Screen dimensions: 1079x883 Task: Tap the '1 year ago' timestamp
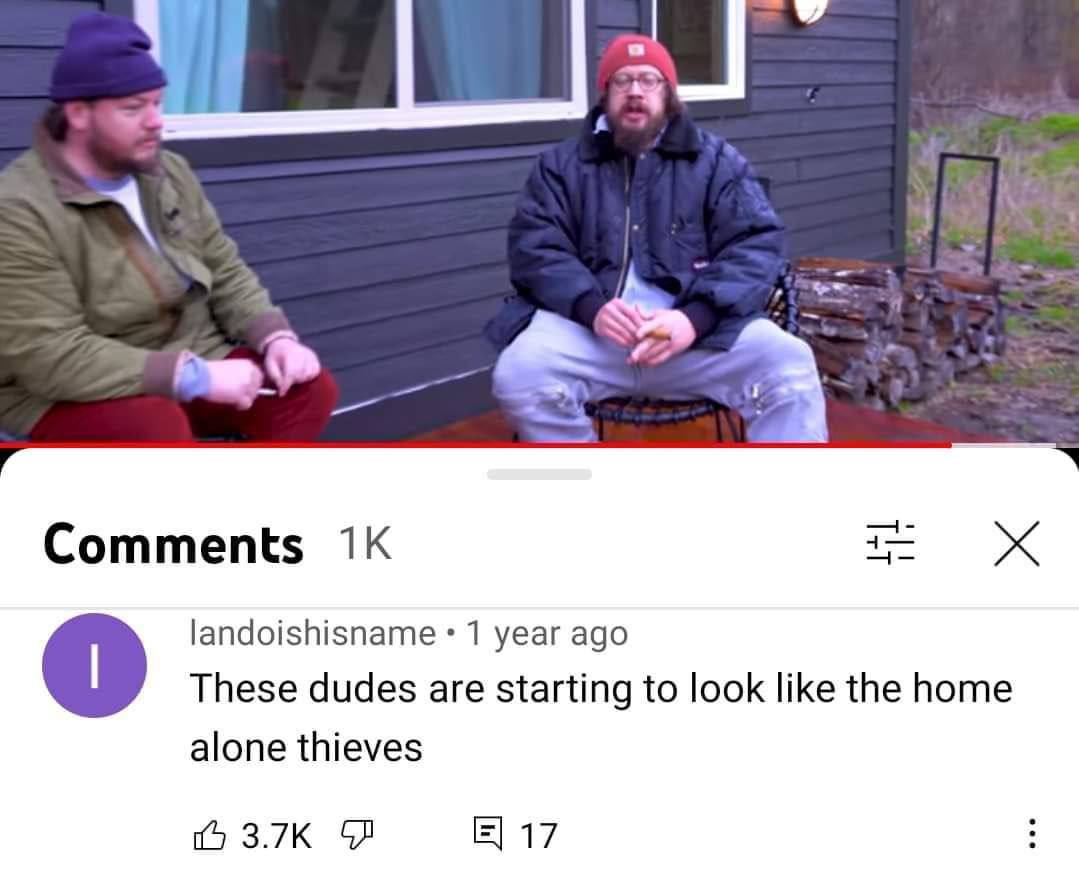(547, 634)
